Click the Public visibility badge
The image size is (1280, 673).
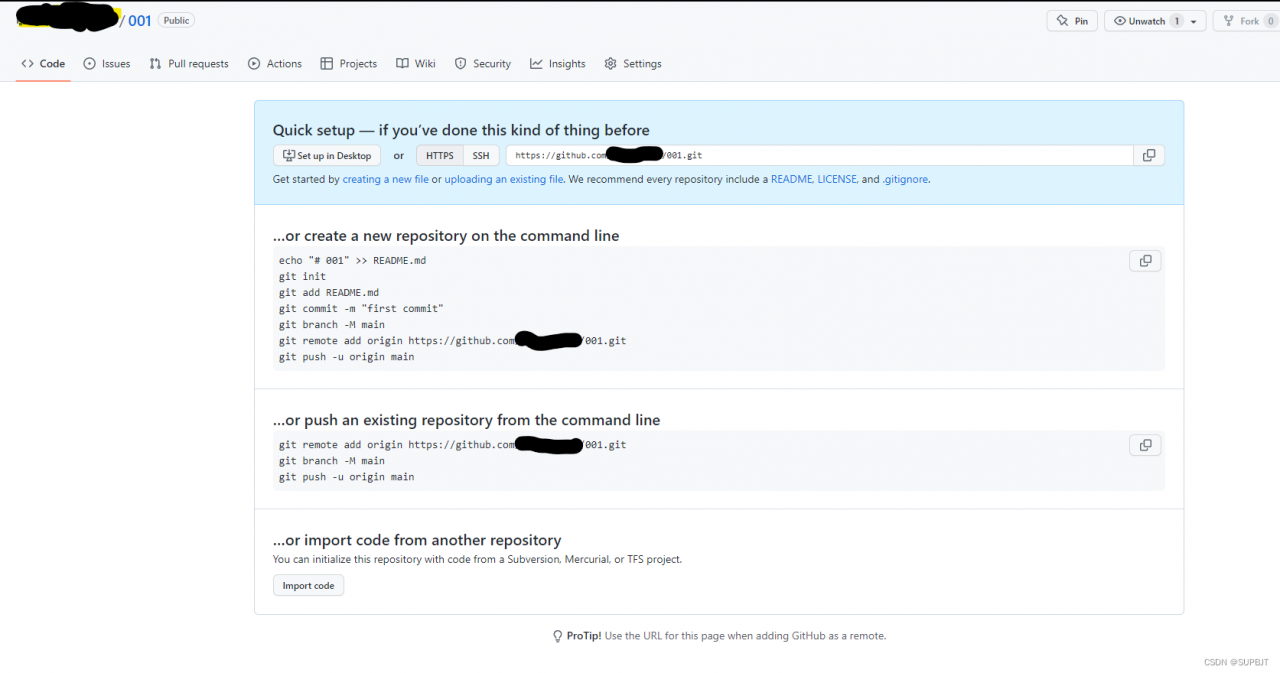click(176, 20)
